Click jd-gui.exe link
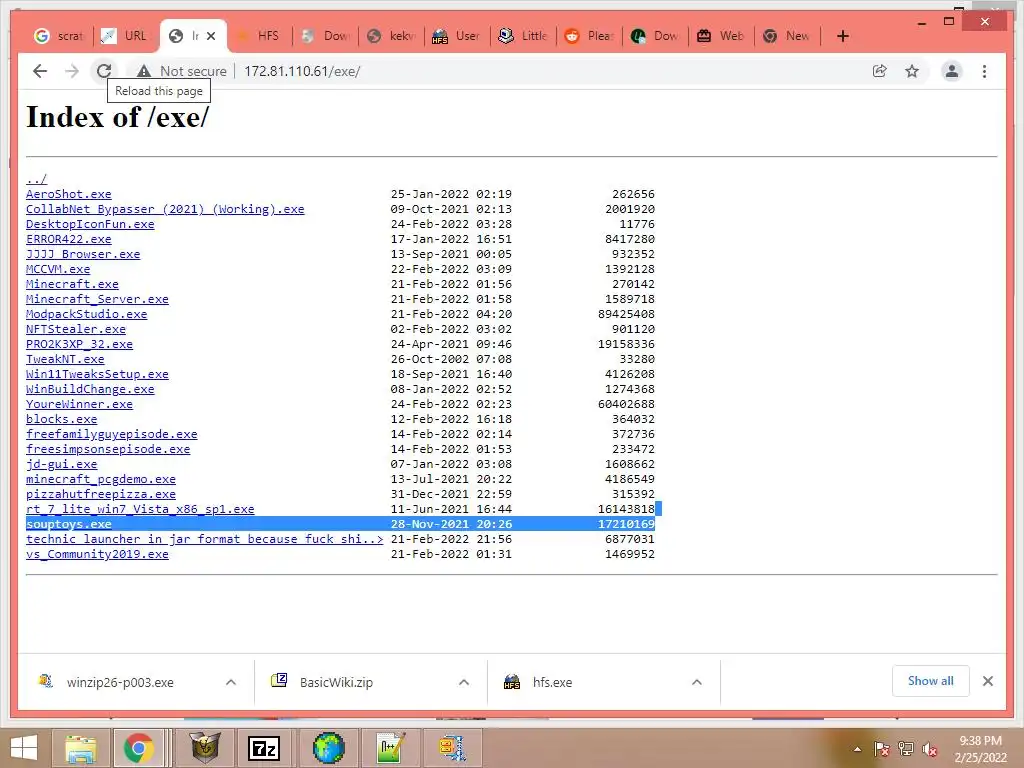 click(61, 464)
